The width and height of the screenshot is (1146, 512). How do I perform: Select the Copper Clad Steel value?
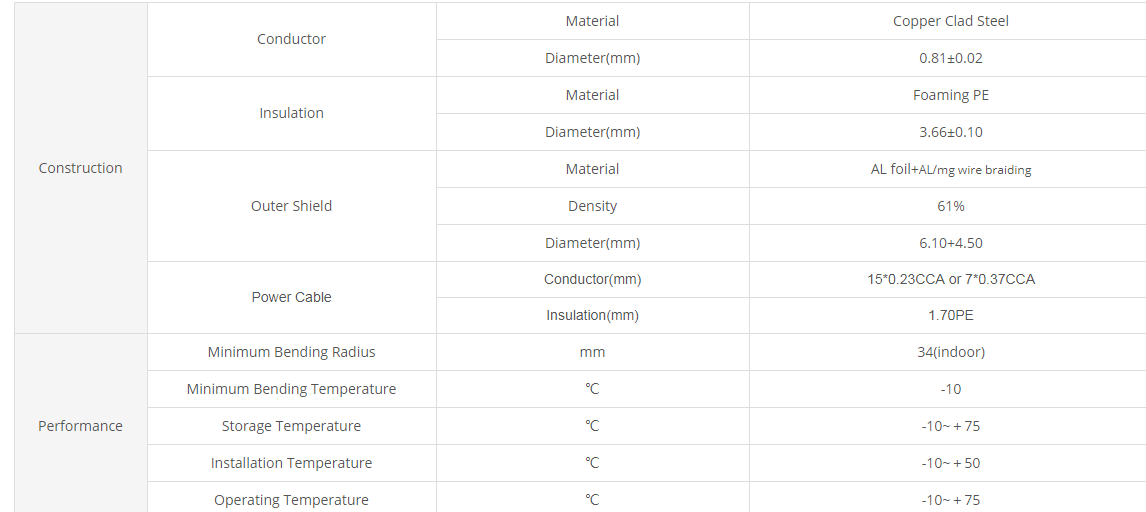(x=950, y=21)
